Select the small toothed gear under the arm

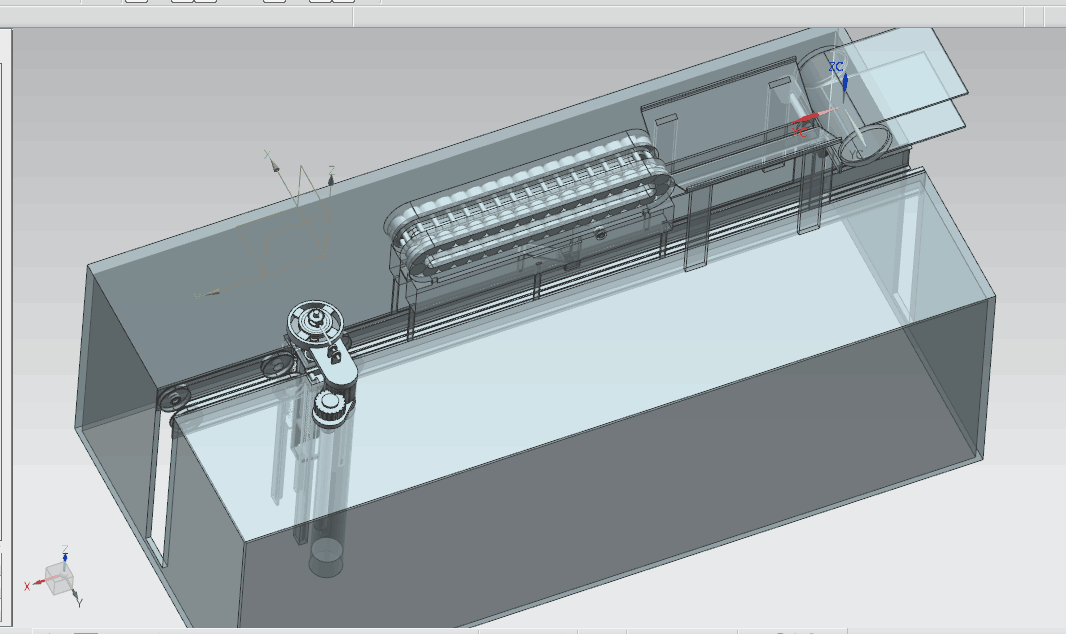332,408
